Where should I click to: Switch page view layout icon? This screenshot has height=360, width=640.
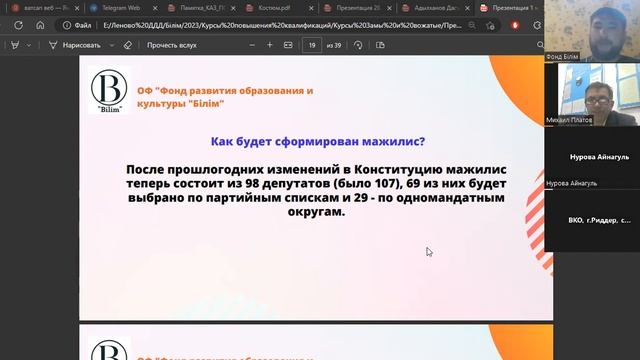click(x=380, y=45)
